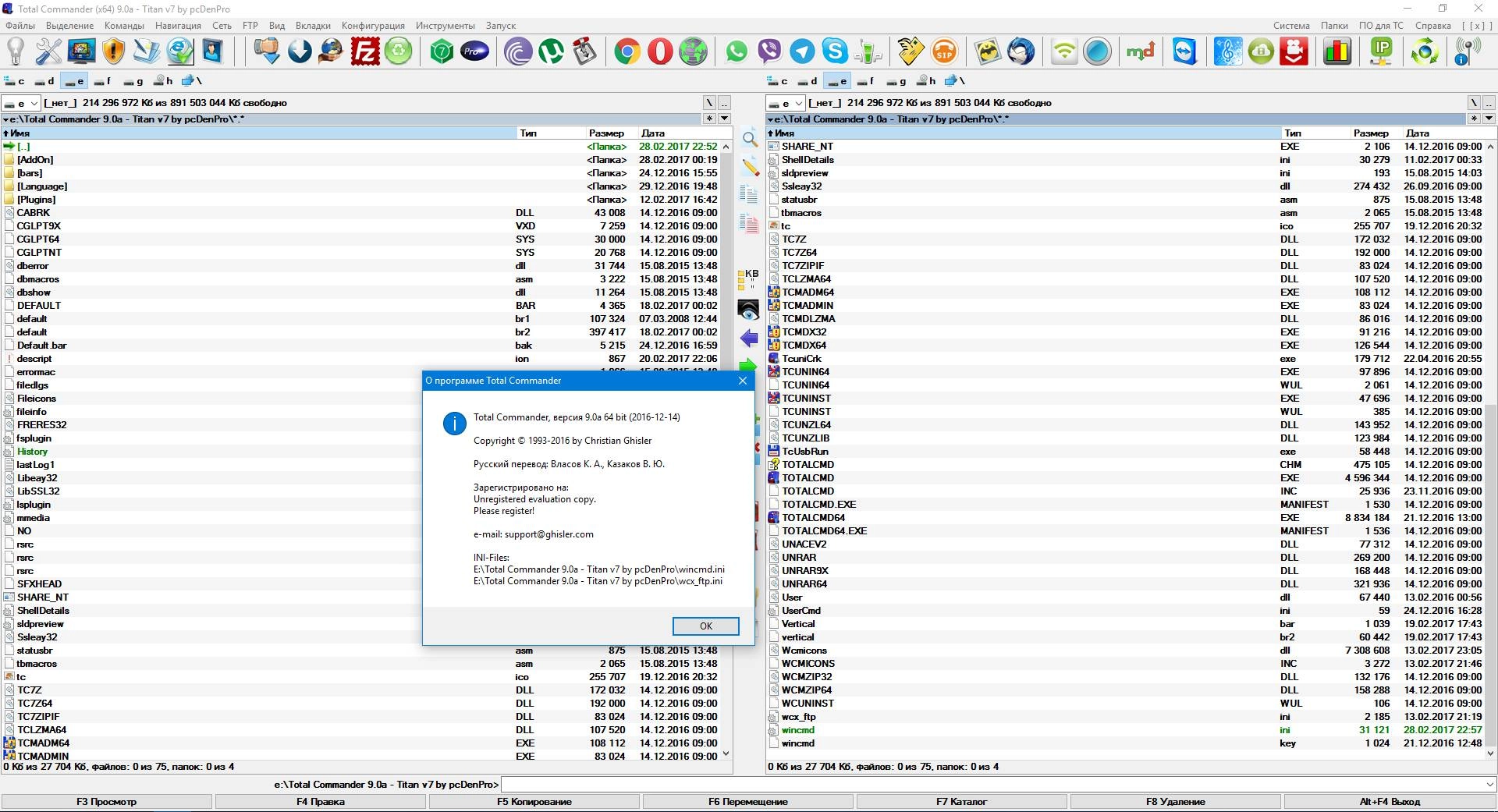Screen dimensions: 1498x812
Task: Launch Skype from the toolbar
Action: click(x=835, y=52)
